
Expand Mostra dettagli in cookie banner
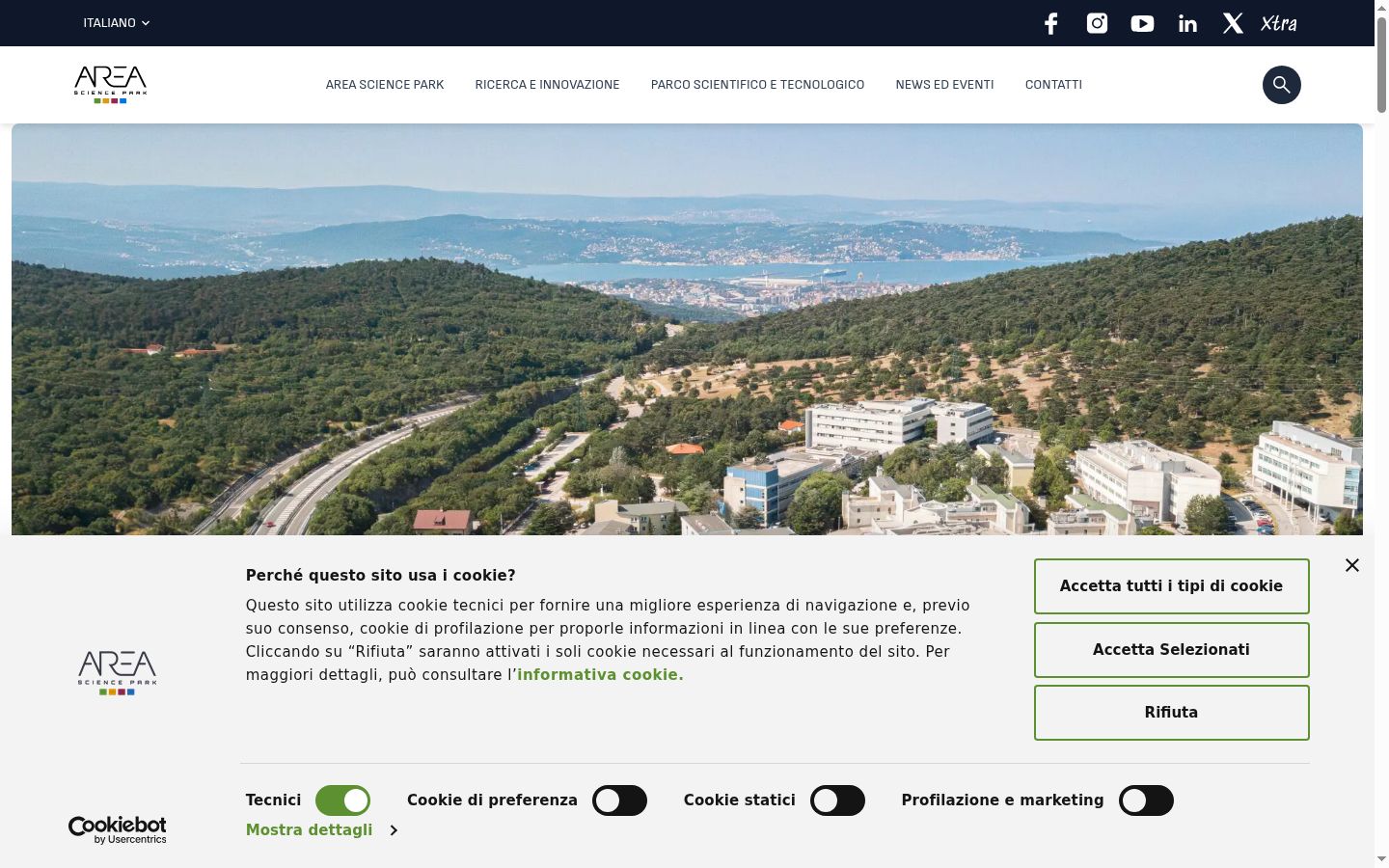pyautogui.click(x=321, y=830)
